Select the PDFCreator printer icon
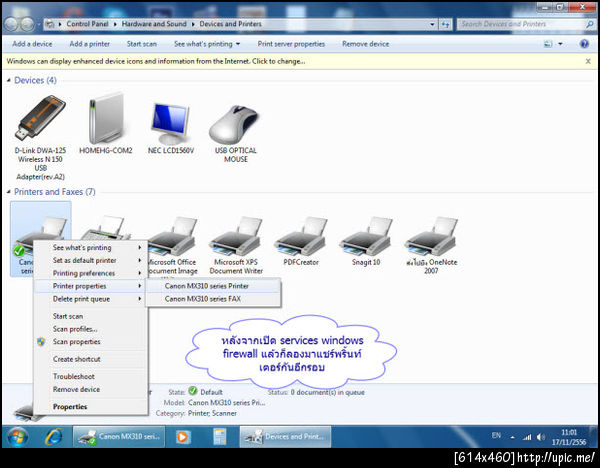Image resolution: width=600 pixels, height=468 pixels. tap(301, 241)
